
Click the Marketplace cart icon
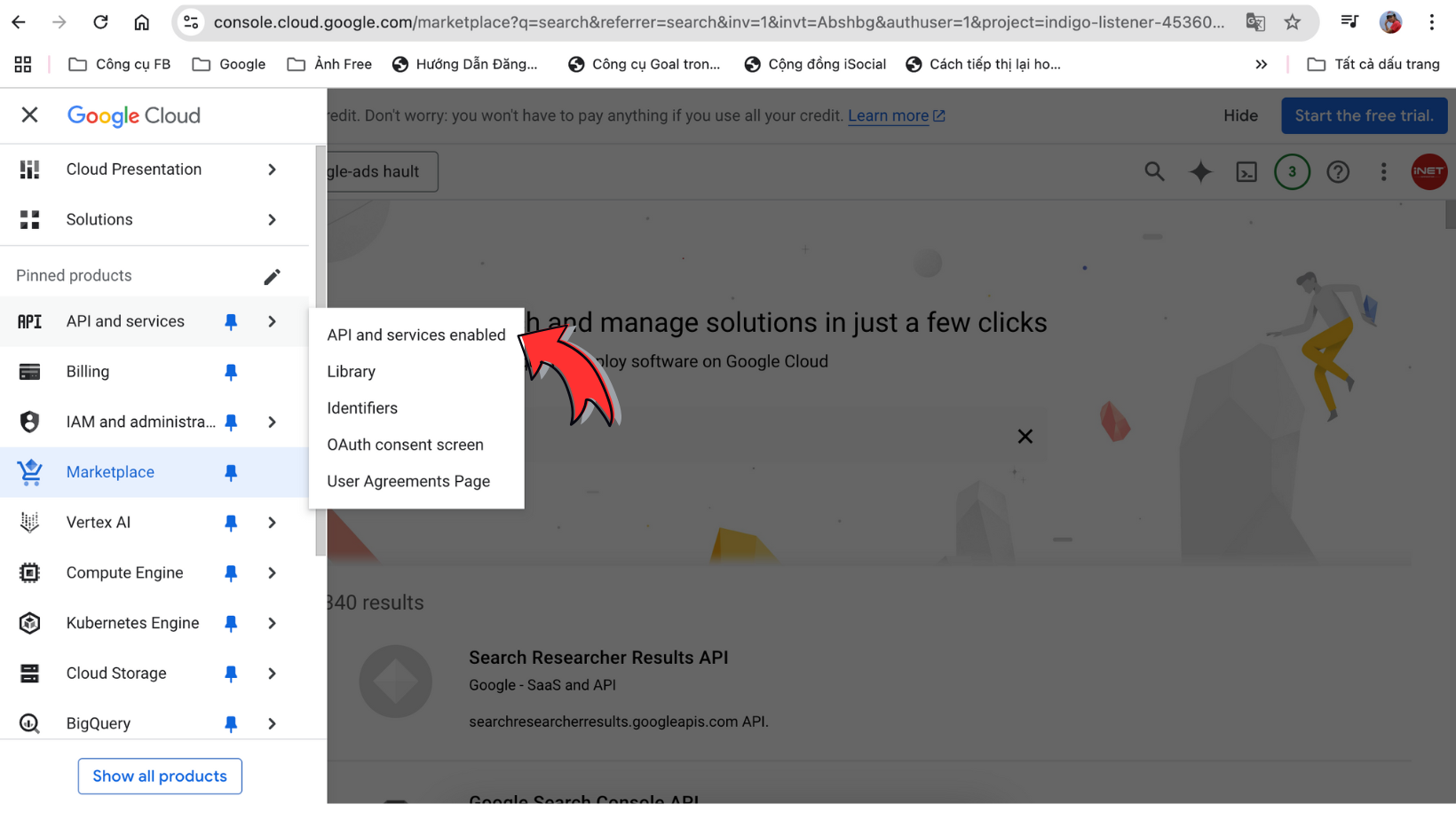(x=29, y=472)
